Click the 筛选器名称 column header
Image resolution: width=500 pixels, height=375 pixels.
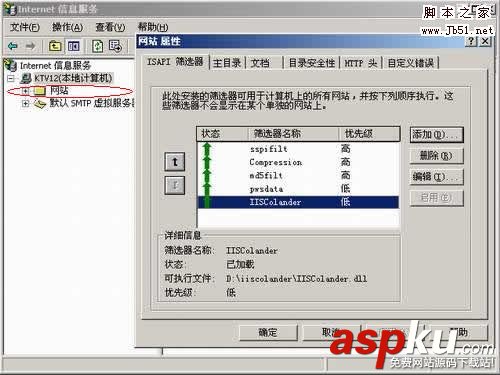coord(294,134)
